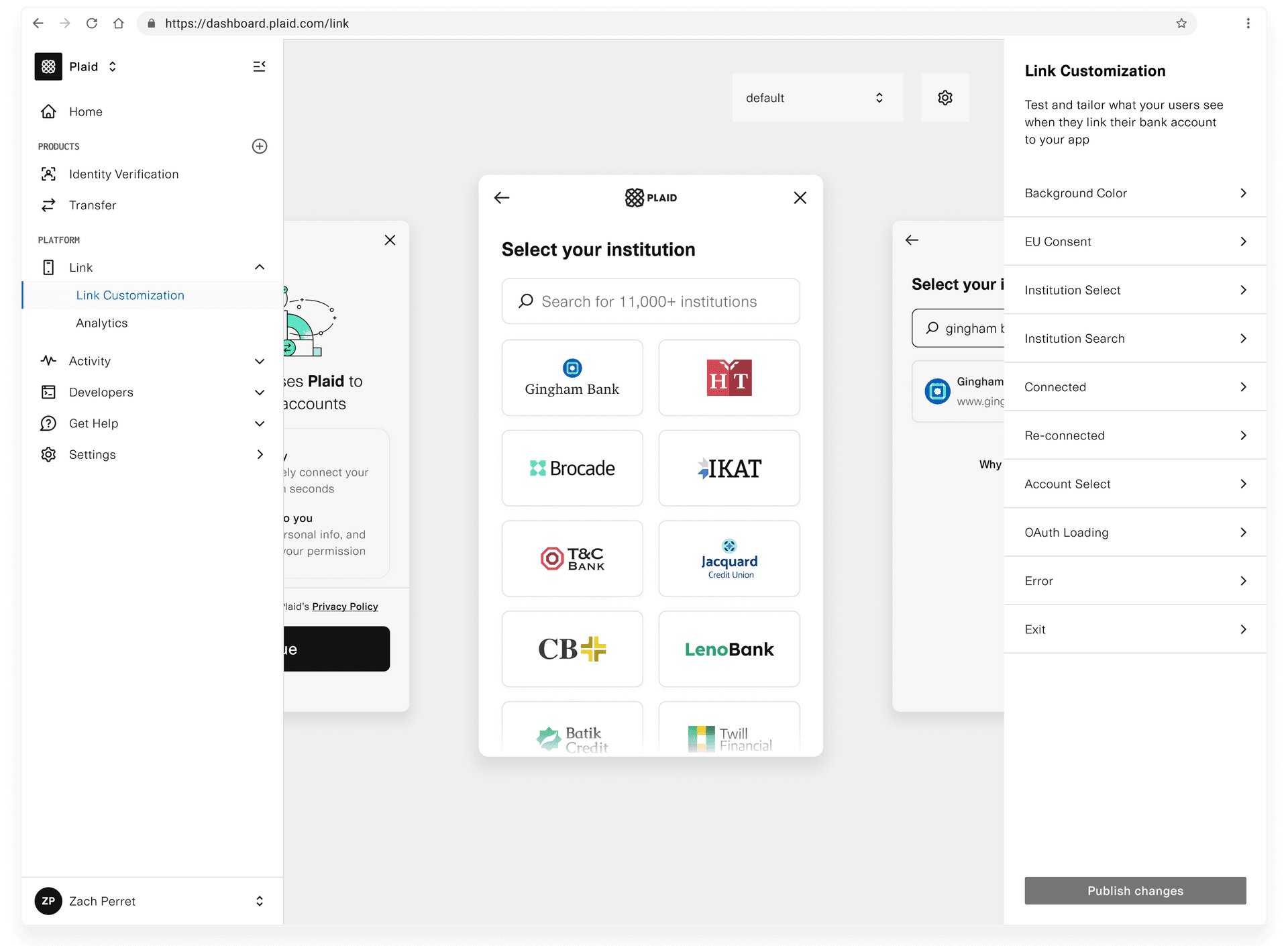Click the Plaid logo icon in sidebar
Screen dimensions: 1288x946
tap(48, 66)
